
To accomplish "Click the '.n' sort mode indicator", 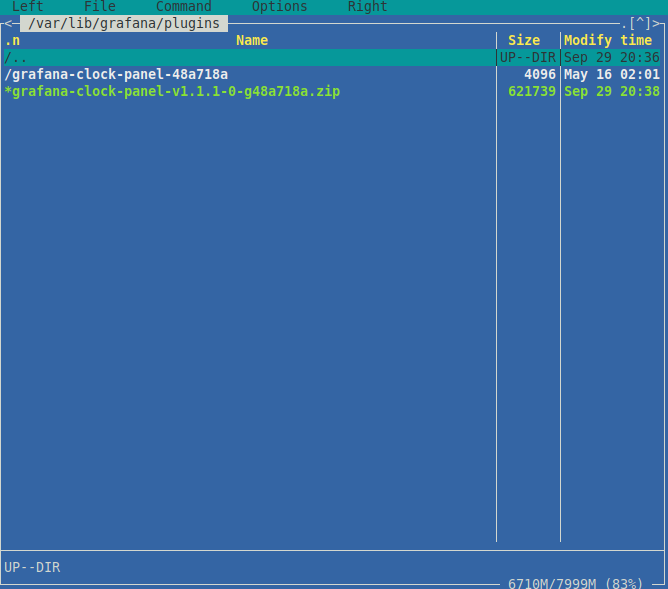I will pos(12,40).
